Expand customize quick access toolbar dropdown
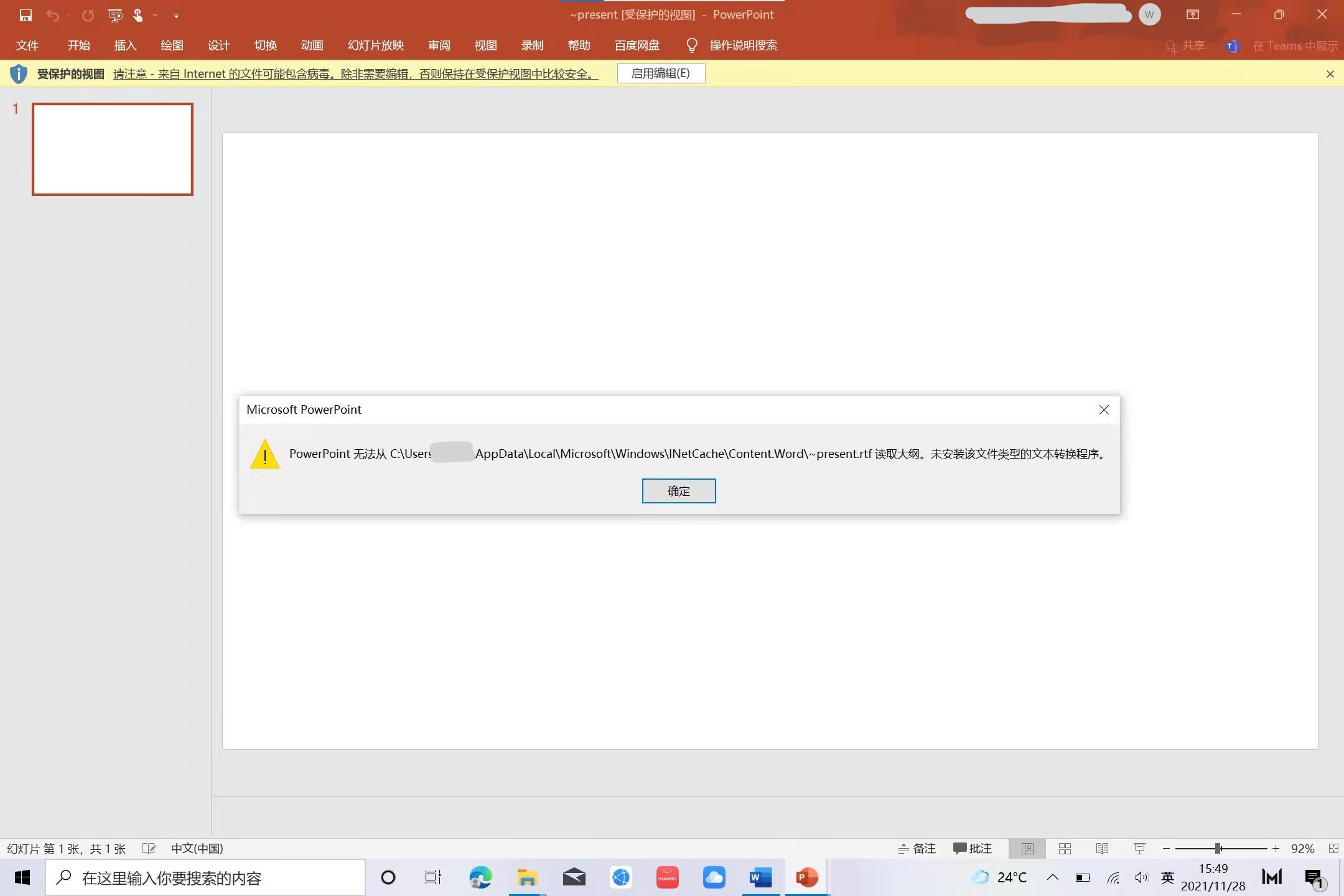 click(x=176, y=16)
